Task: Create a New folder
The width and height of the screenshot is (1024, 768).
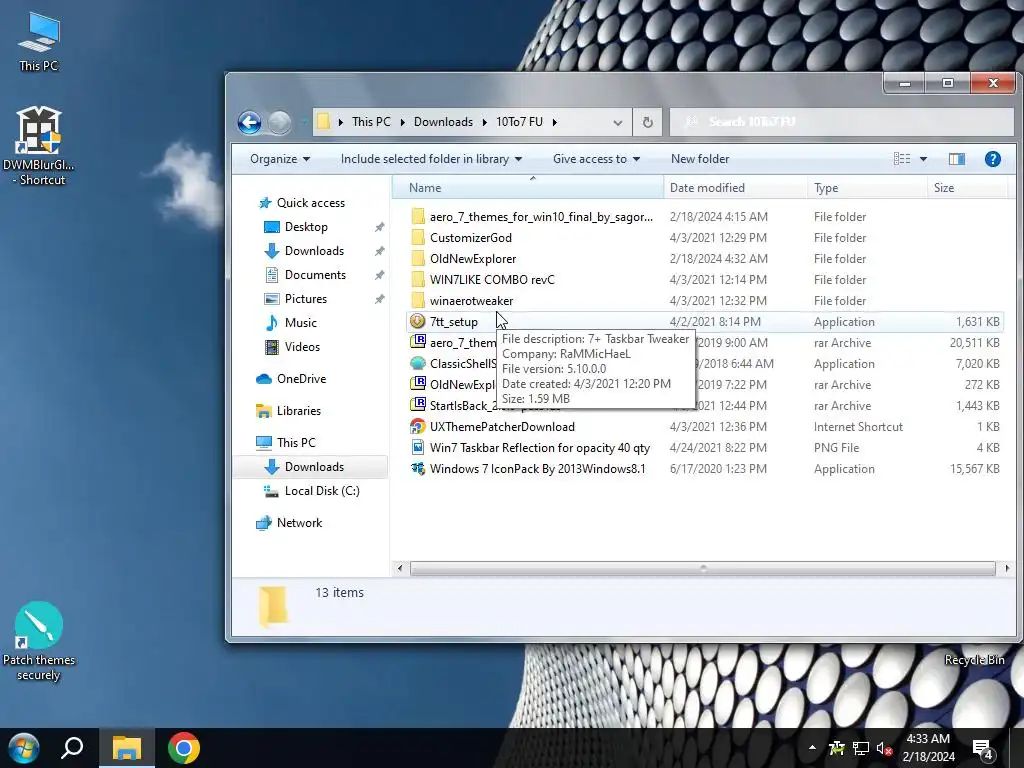Action: pyautogui.click(x=699, y=159)
